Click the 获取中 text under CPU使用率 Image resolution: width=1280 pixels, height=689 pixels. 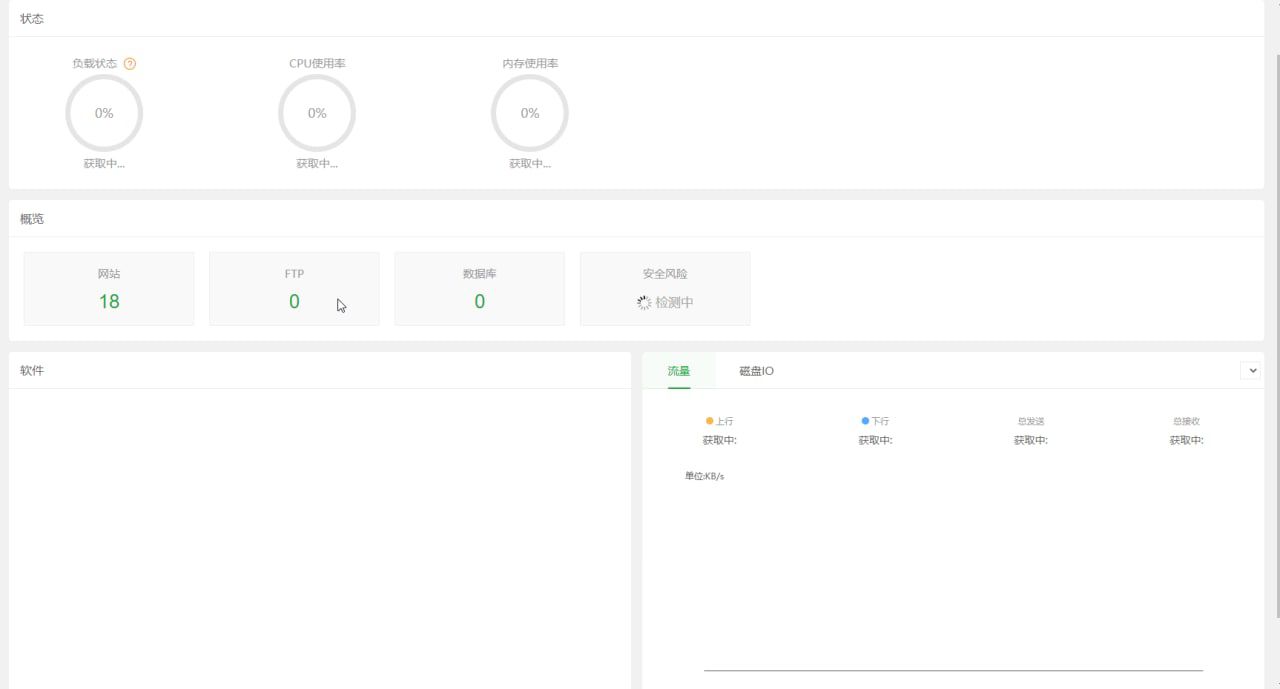pyautogui.click(x=317, y=164)
